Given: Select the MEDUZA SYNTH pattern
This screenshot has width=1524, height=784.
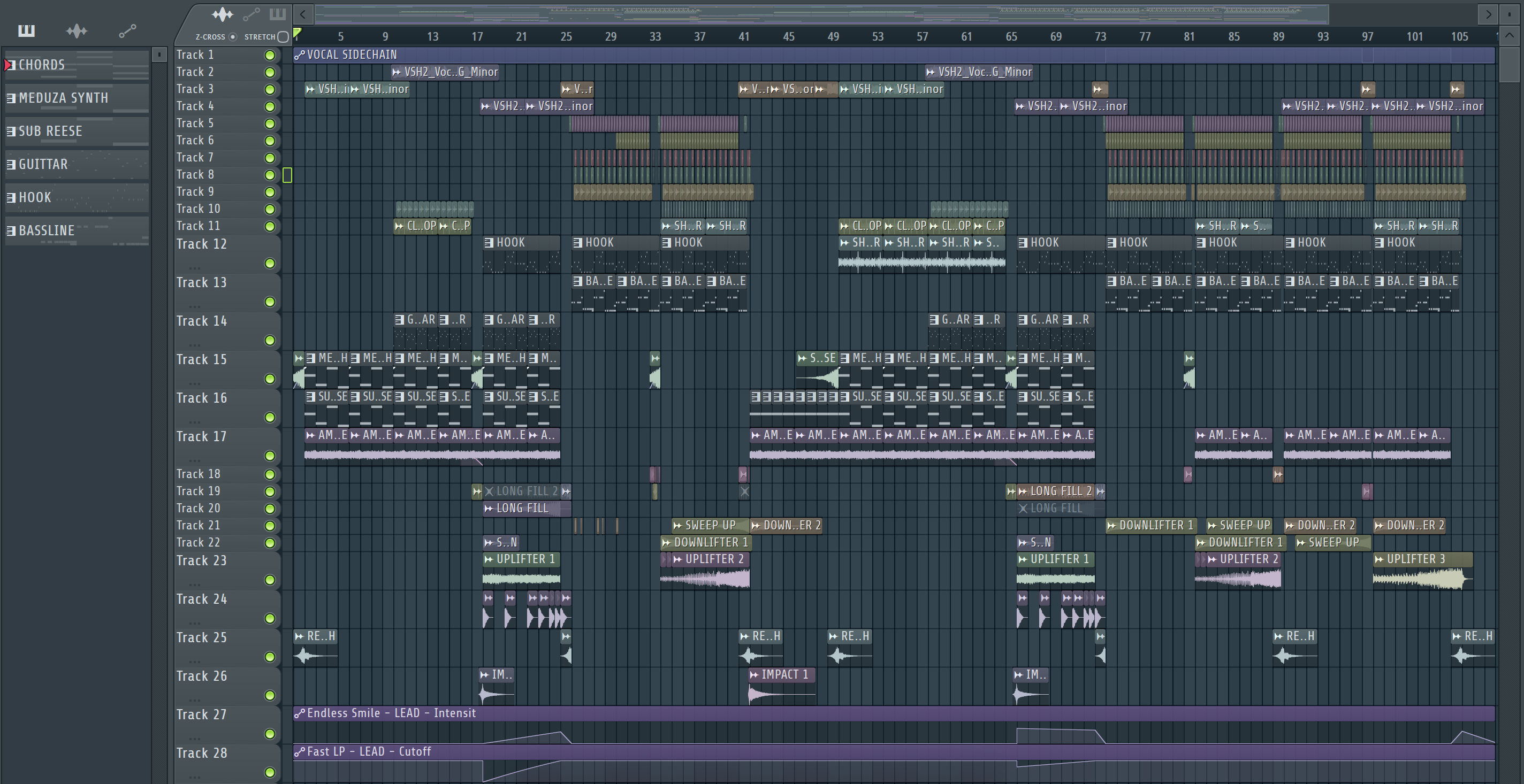Looking at the screenshot, I should click(x=77, y=97).
